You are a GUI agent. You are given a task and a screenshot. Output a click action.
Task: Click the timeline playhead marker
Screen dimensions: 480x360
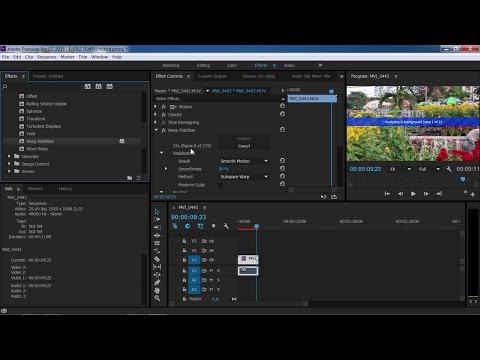tap(256, 226)
